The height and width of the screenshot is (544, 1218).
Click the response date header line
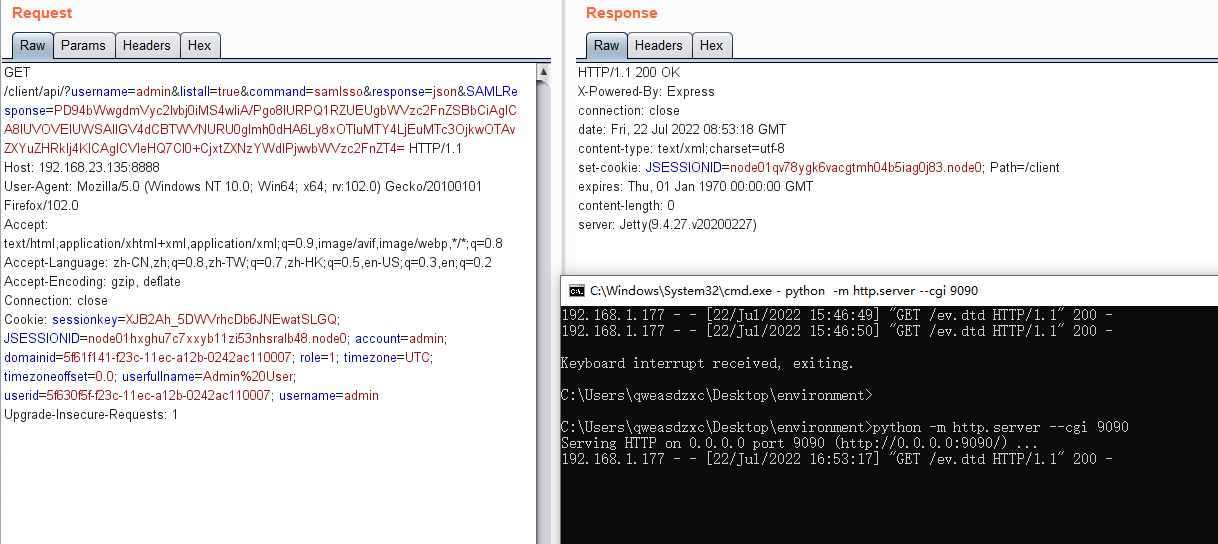click(x=682, y=130)
